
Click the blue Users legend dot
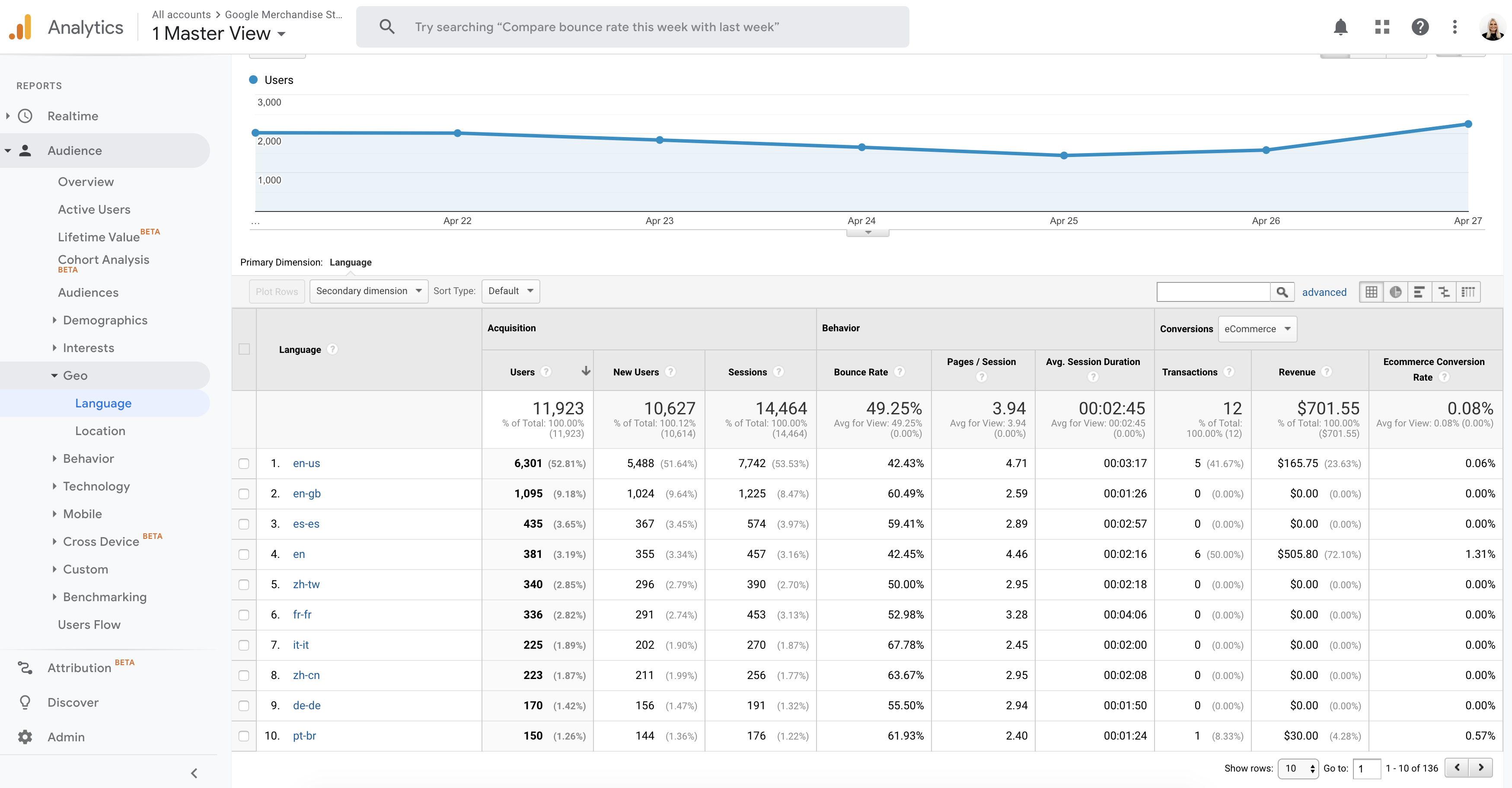(x=254, y=79)
